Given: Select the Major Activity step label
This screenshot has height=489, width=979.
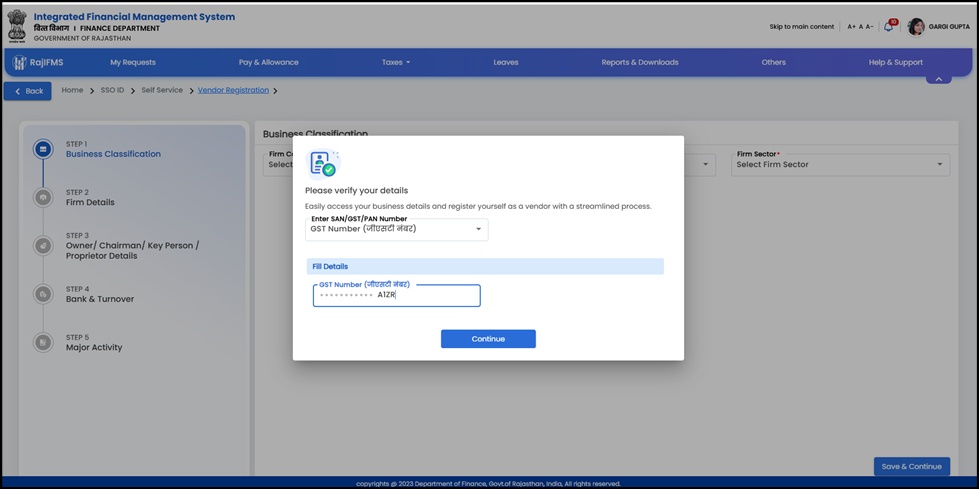Looking at the screenshot, I should pyautogui.click(x=94, y=347).
